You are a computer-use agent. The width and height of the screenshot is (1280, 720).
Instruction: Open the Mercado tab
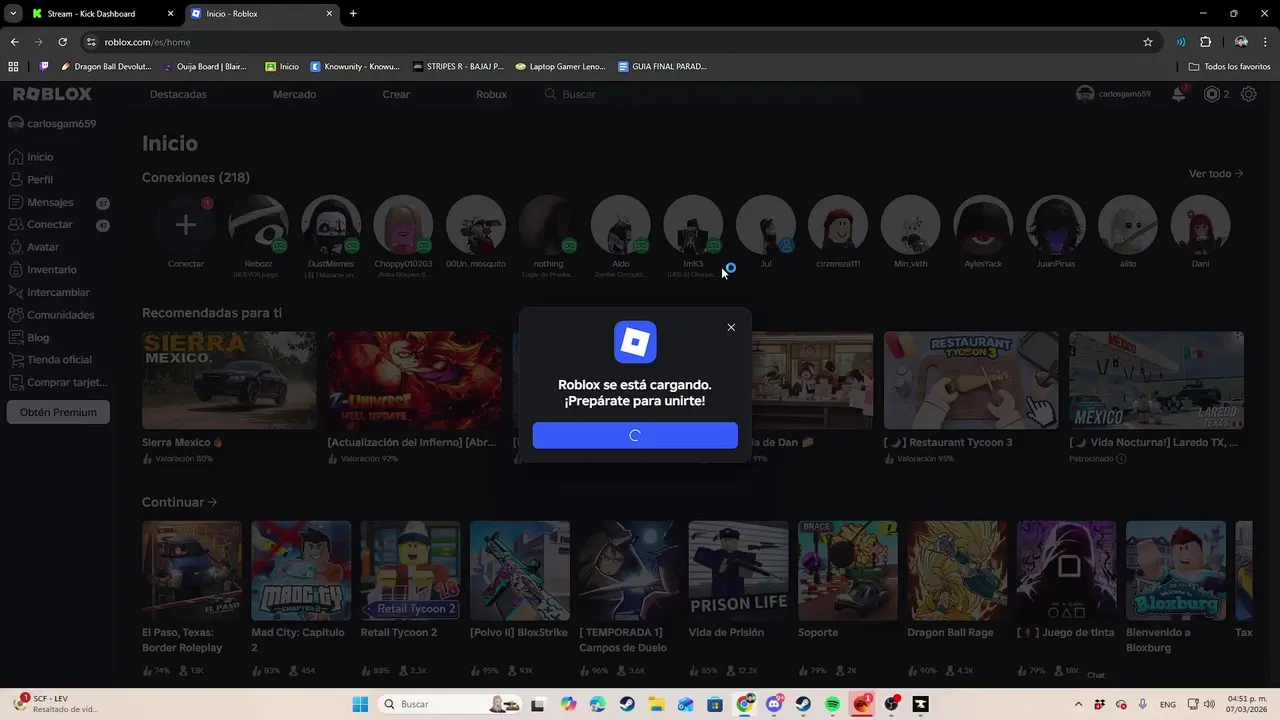point(294,94)
